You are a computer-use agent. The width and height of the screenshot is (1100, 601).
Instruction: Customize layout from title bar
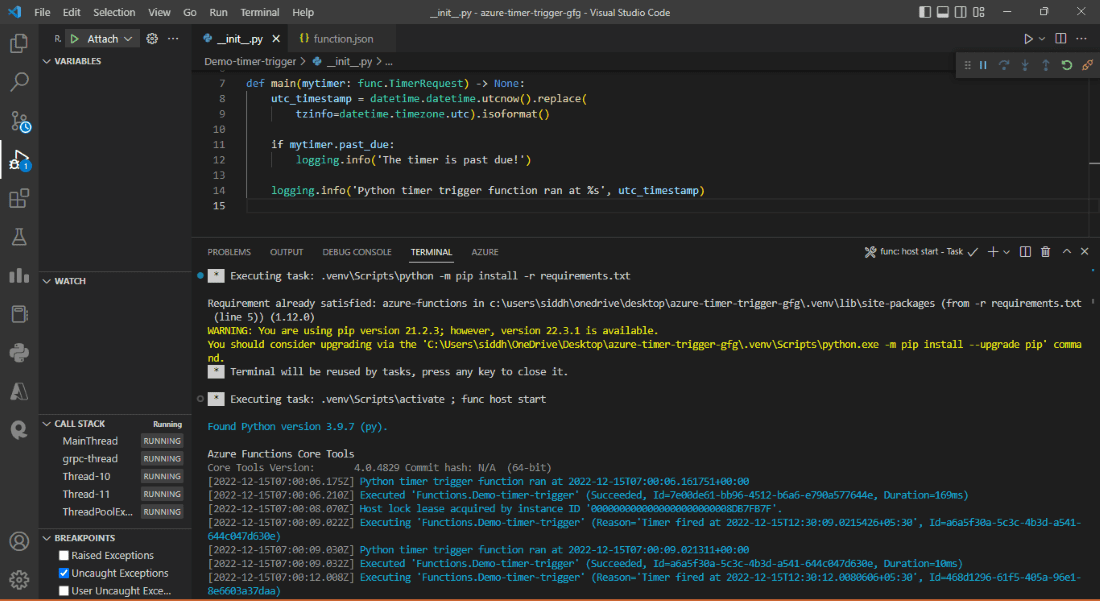[979, 12]
